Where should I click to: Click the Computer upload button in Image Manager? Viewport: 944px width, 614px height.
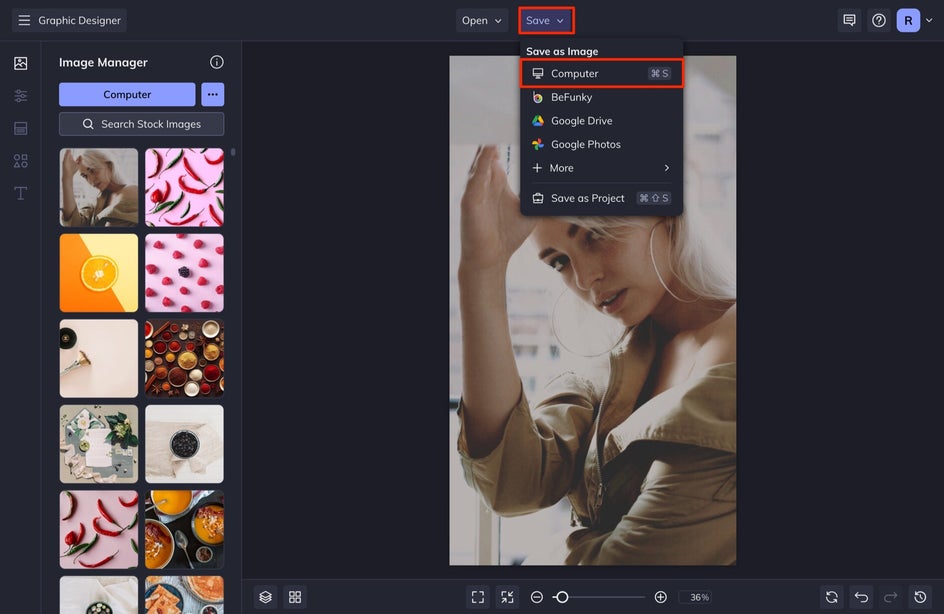pos(127,95)
